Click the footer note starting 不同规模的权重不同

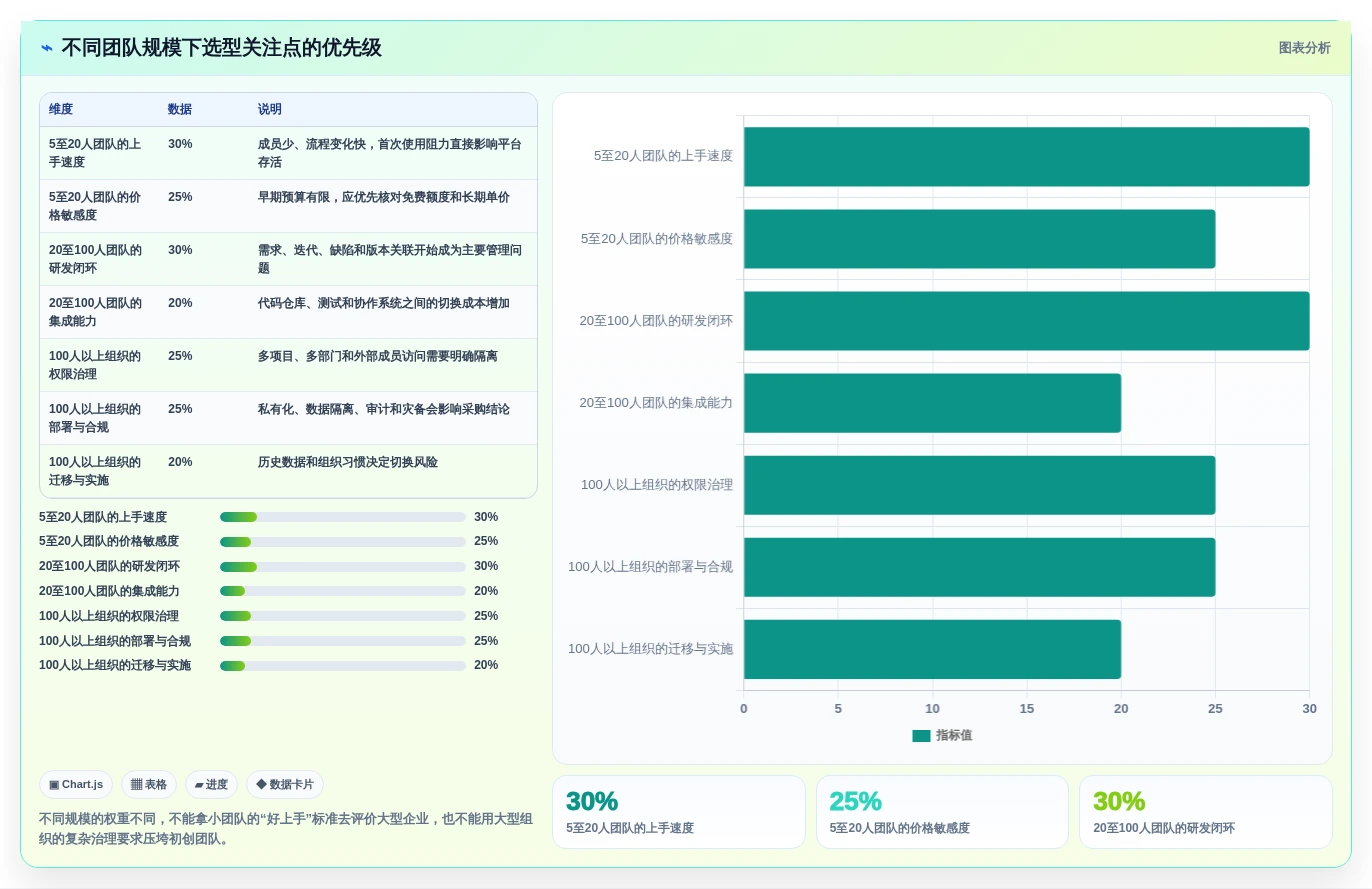tap(286, 828)
